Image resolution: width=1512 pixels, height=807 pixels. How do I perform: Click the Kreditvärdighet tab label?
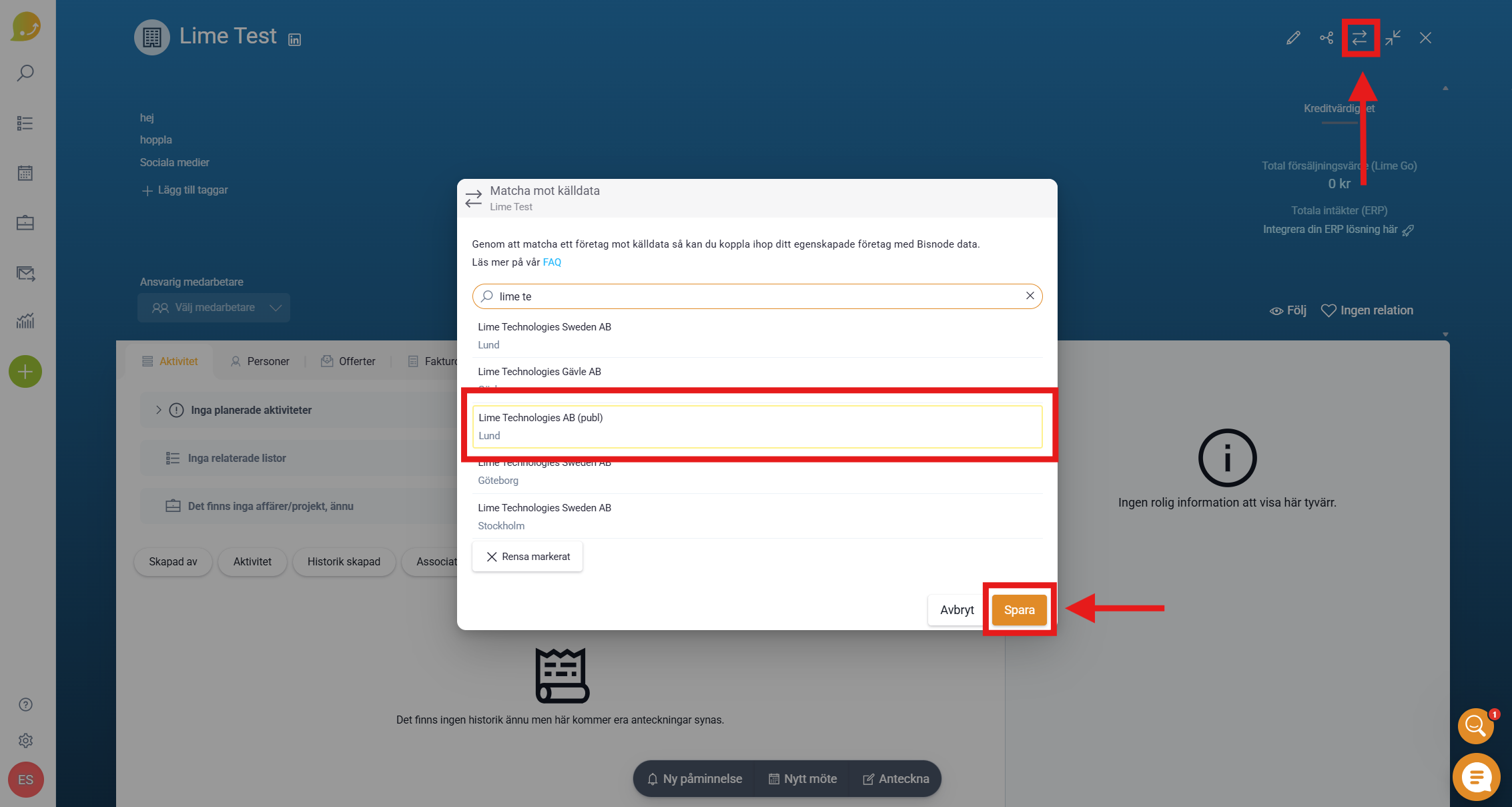[1339, 109]
